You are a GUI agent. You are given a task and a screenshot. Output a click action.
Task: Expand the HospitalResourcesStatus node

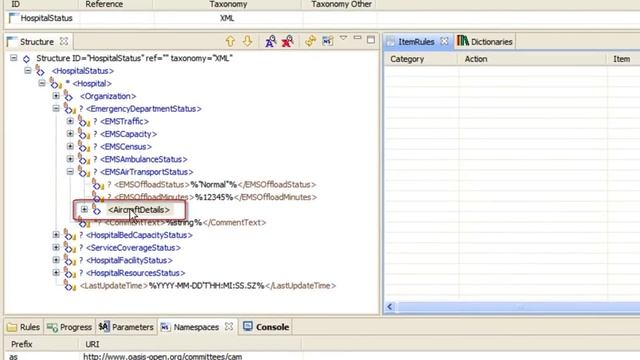click(x=56, y=273)
